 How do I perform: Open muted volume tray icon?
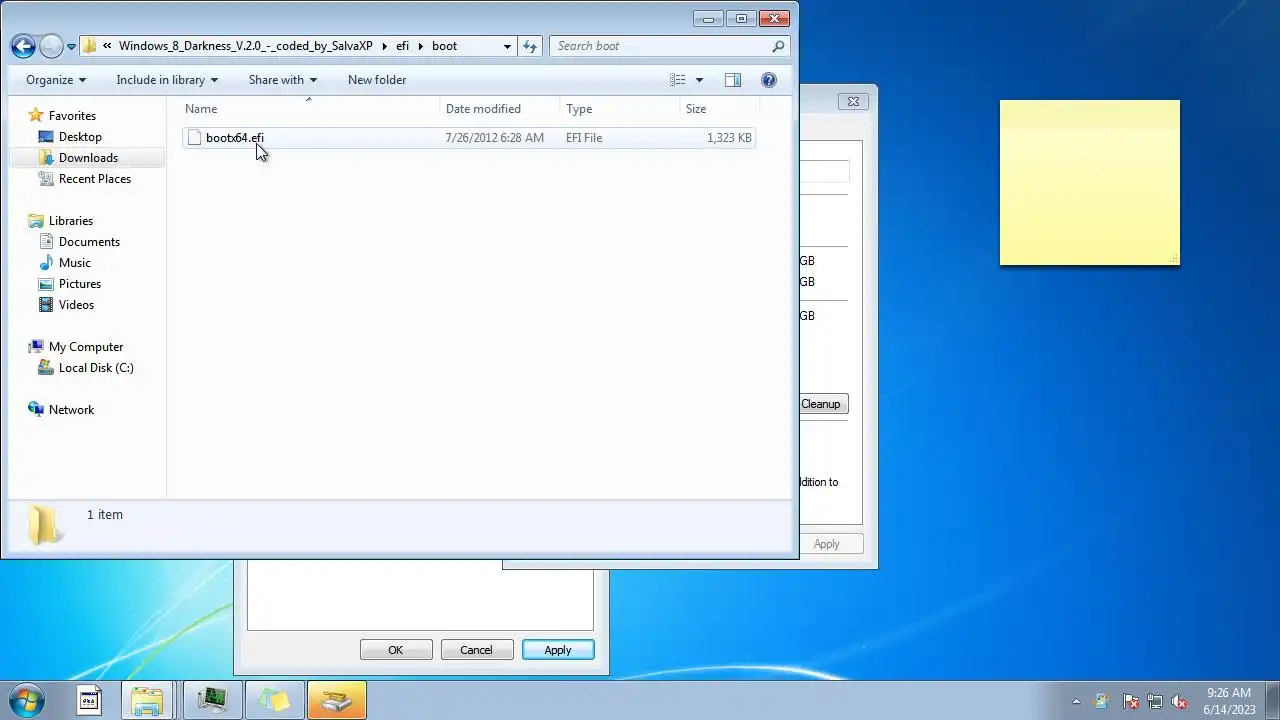click(1179, 701)
